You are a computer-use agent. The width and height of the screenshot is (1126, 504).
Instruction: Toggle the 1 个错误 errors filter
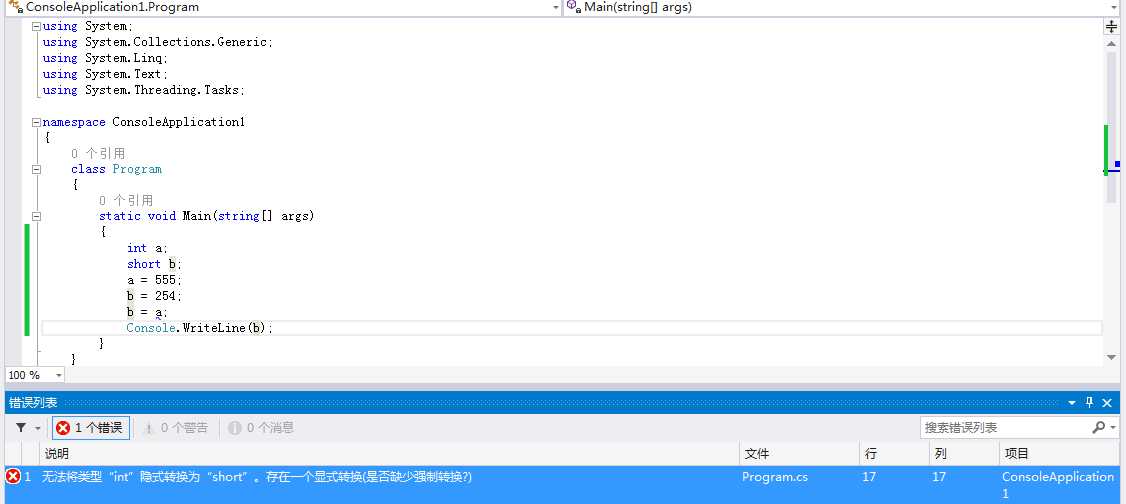90,428
